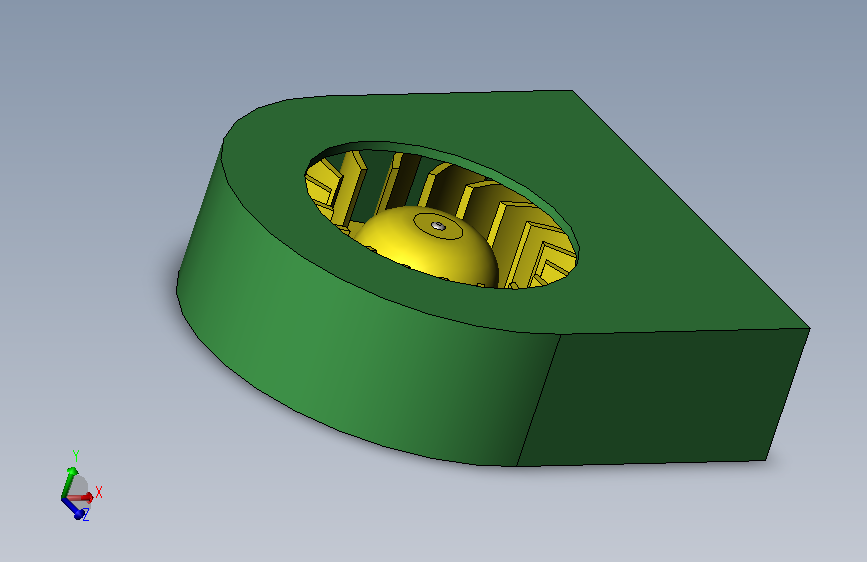Select the small gray screw on the dome

coord(438,226)
